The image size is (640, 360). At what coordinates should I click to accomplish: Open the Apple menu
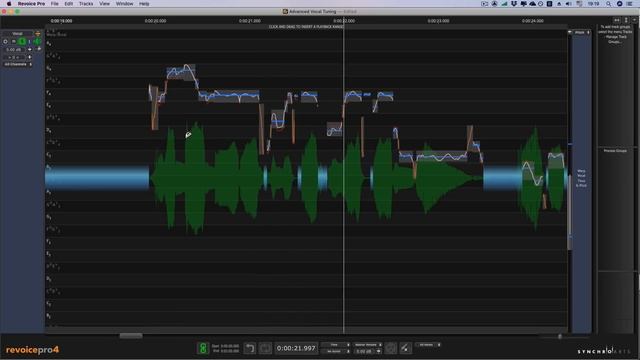tap(9, 4)
